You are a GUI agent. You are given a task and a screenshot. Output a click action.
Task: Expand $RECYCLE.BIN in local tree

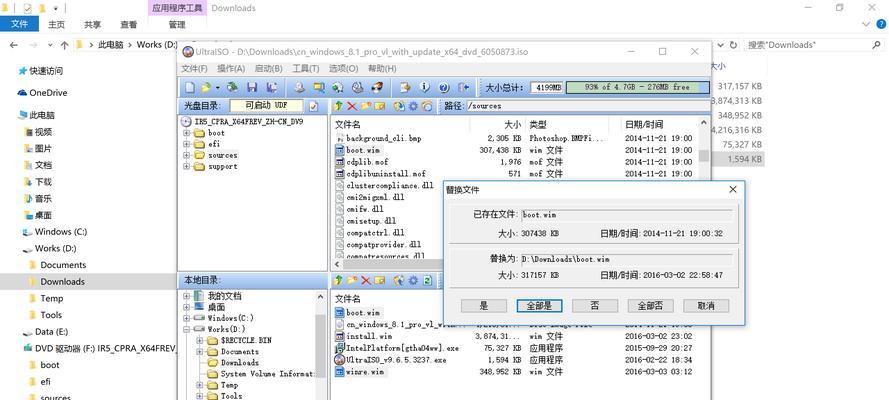199,340
